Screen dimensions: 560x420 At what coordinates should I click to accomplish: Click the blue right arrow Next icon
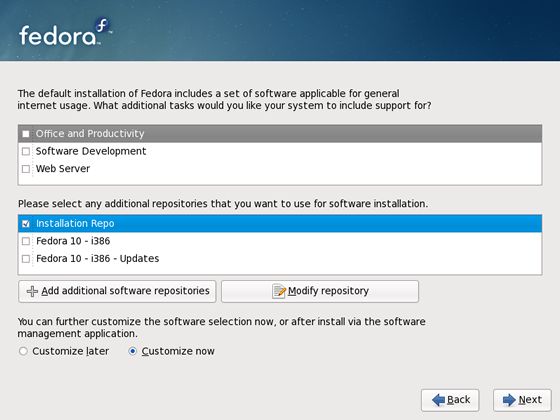(x=509, y=400)
